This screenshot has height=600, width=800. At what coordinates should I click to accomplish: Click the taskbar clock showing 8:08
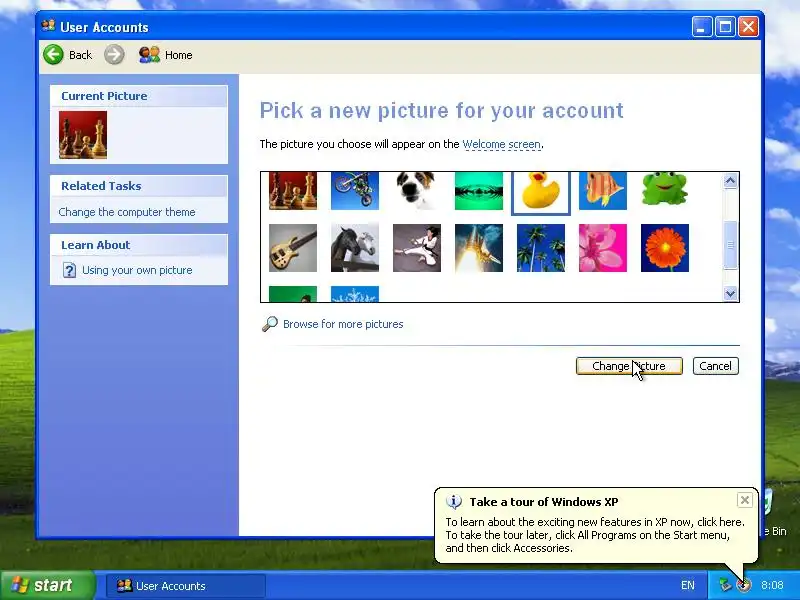point(772,585)
